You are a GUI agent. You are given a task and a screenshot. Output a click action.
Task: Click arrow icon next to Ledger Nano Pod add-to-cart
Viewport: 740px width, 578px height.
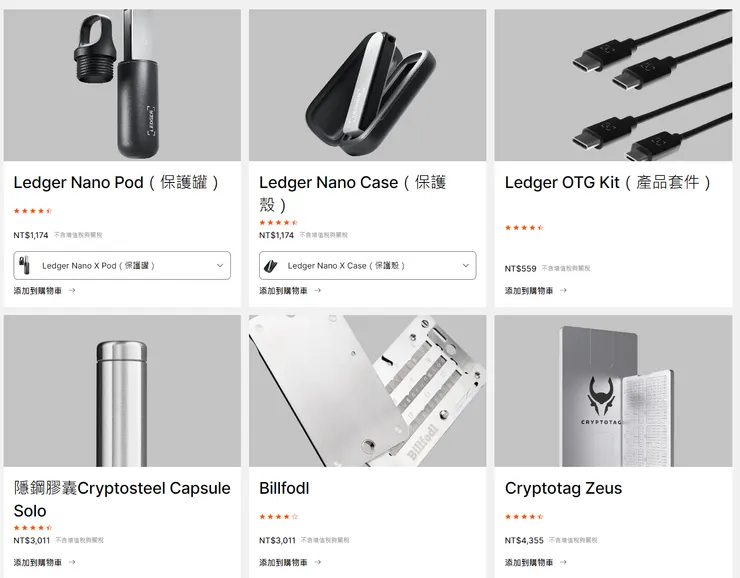(72, 291)
